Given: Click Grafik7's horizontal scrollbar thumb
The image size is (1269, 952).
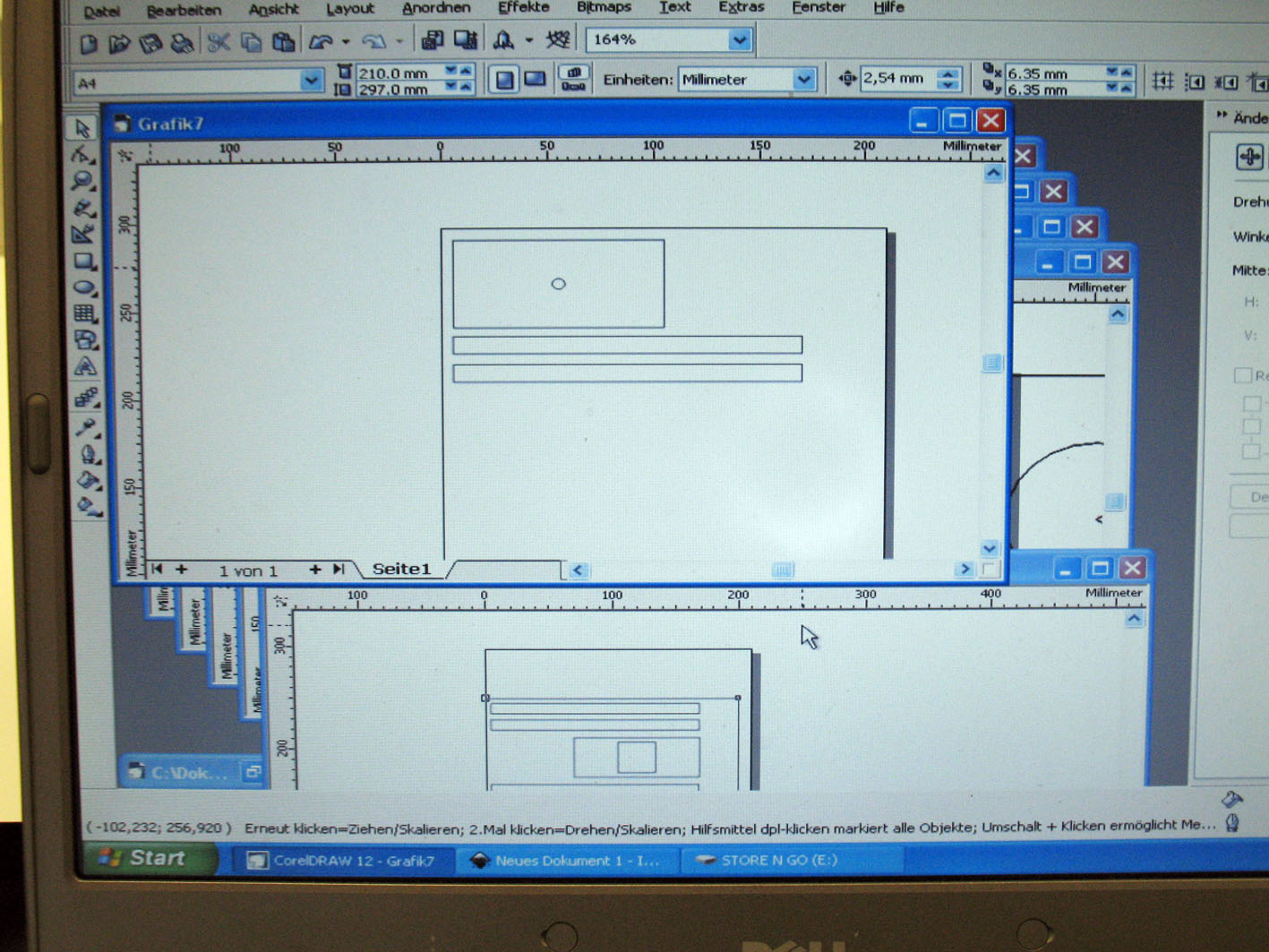Looking at the screenshot, I should pos(782,570).
